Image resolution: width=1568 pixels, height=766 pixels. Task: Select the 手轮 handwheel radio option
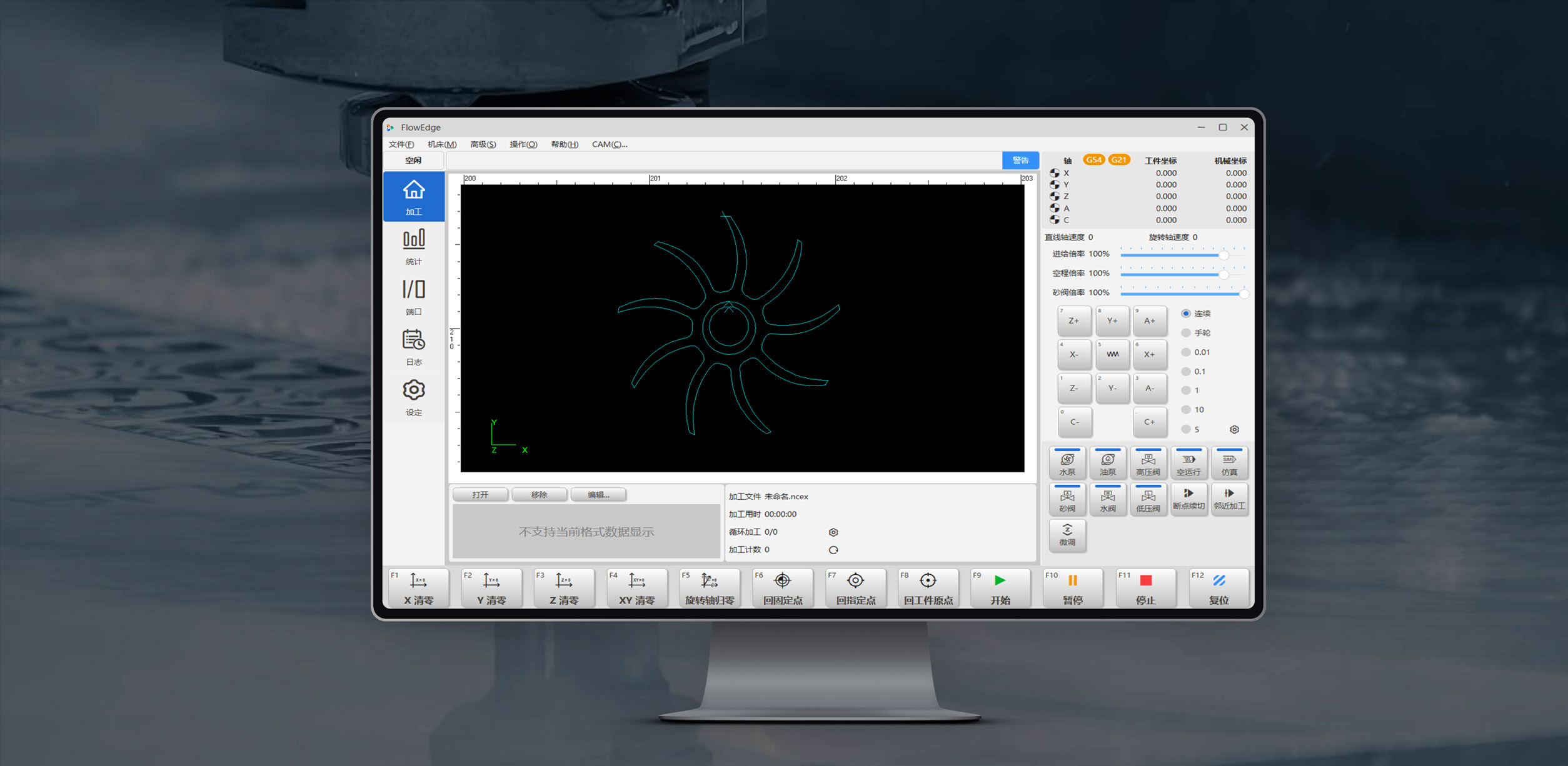[1186, 333]
